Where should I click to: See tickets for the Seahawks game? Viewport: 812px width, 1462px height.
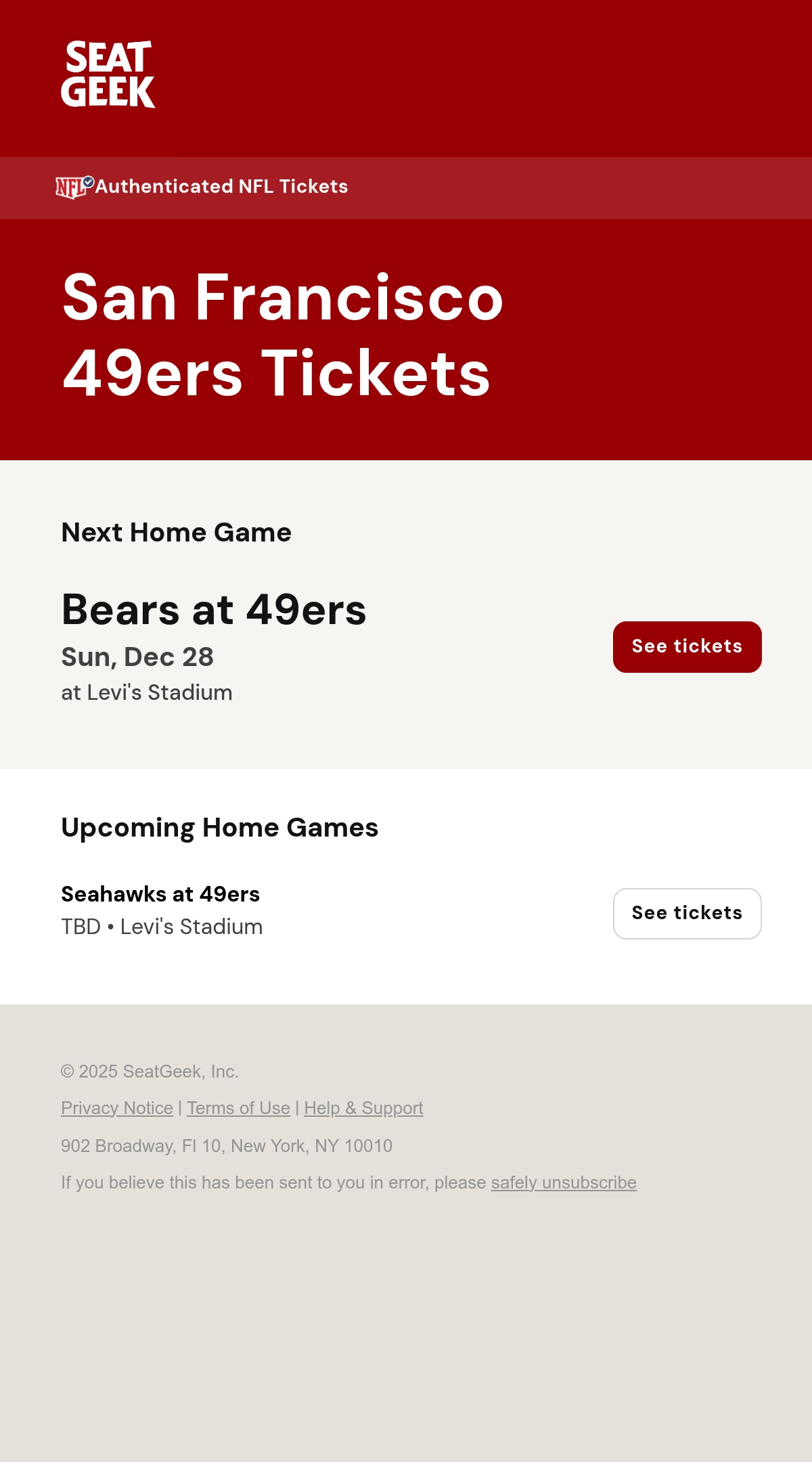point(687,914)
